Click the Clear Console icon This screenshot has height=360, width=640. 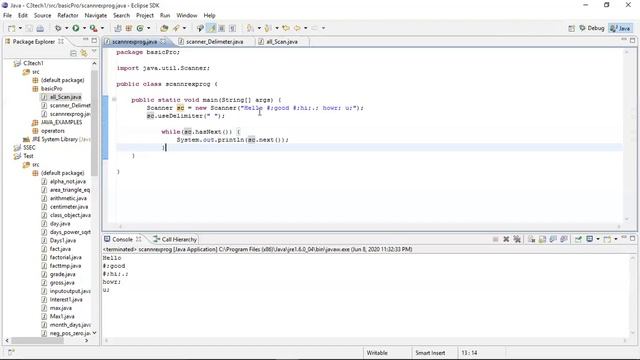click(x=531, y=239)
